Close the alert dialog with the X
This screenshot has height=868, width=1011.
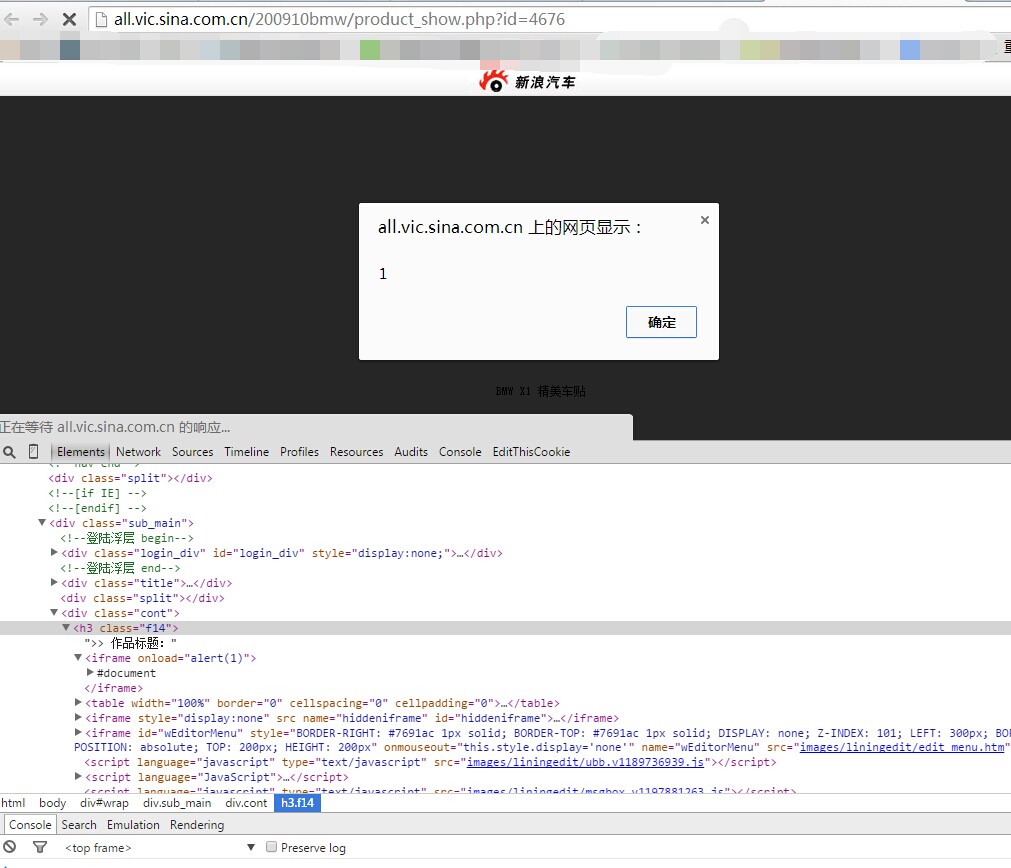click(x=705, y=220)
